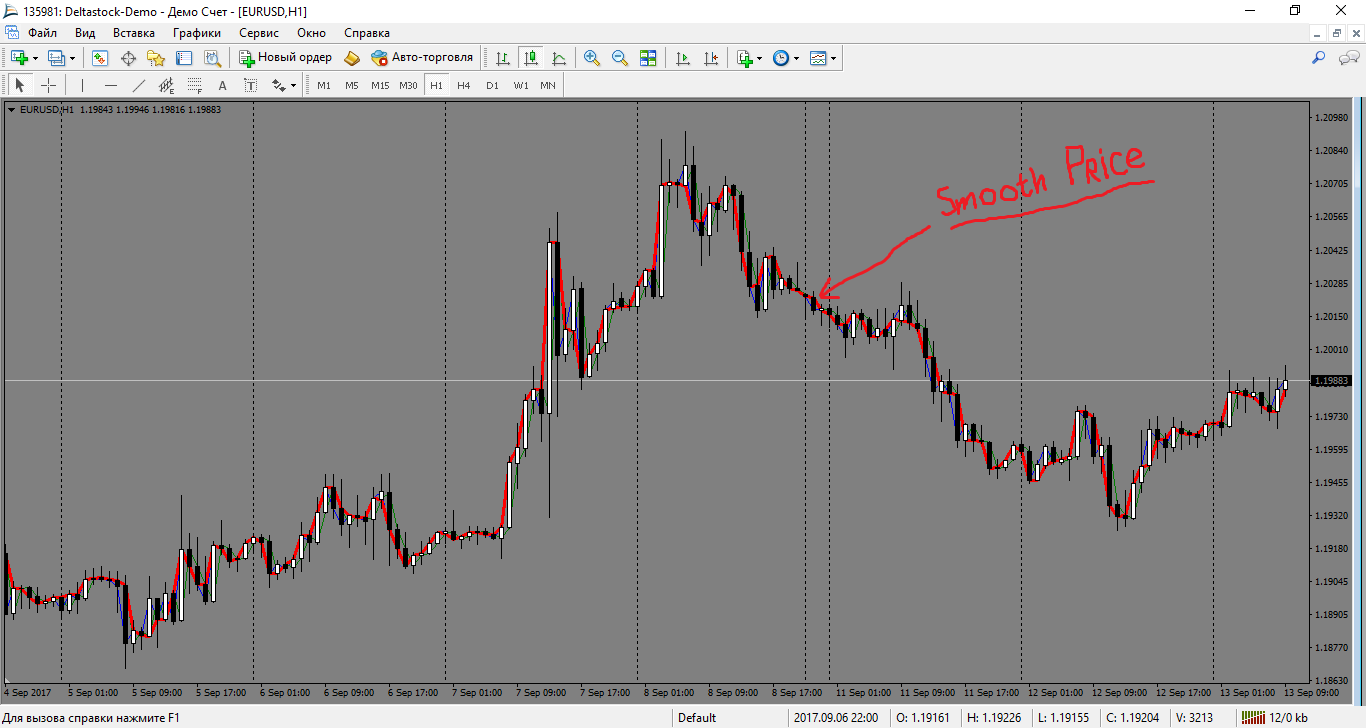Toggle Авто-торговля button
Viewport: 1366px width, 728px height.
[422, 58]
